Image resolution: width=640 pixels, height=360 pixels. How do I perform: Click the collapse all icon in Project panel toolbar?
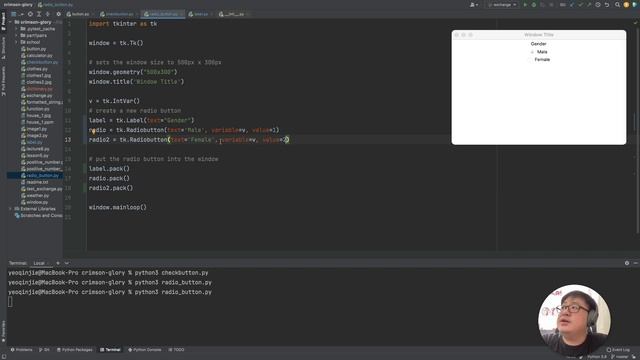pos(47,14)
